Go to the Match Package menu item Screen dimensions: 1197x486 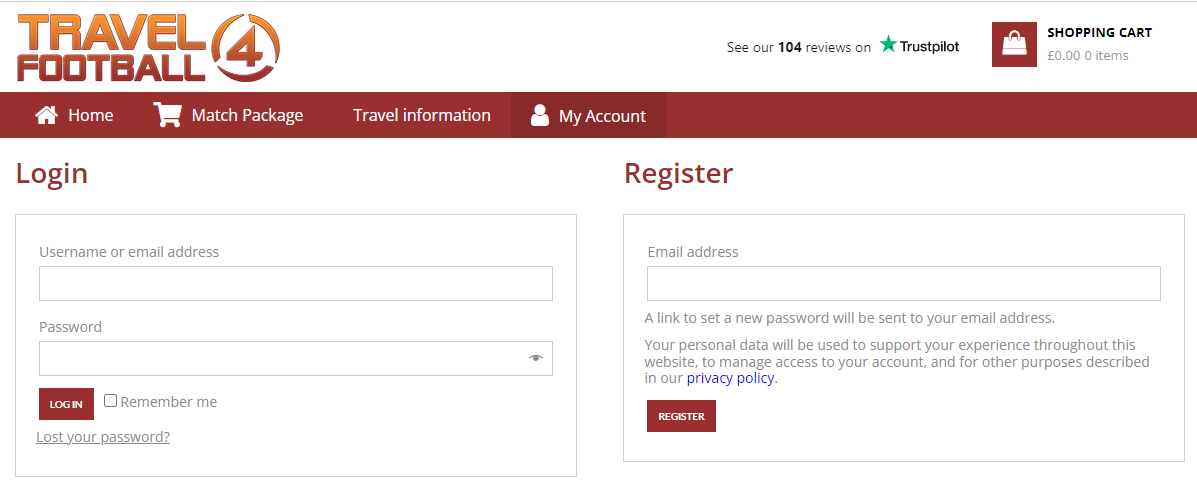tap(247, 115)
